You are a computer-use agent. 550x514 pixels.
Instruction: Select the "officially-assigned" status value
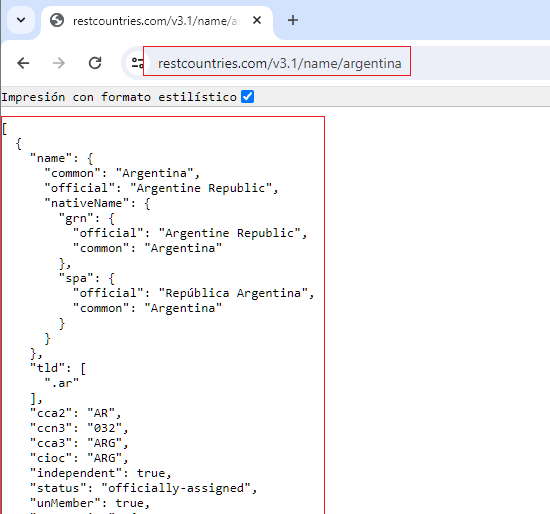tap(176, 488)
